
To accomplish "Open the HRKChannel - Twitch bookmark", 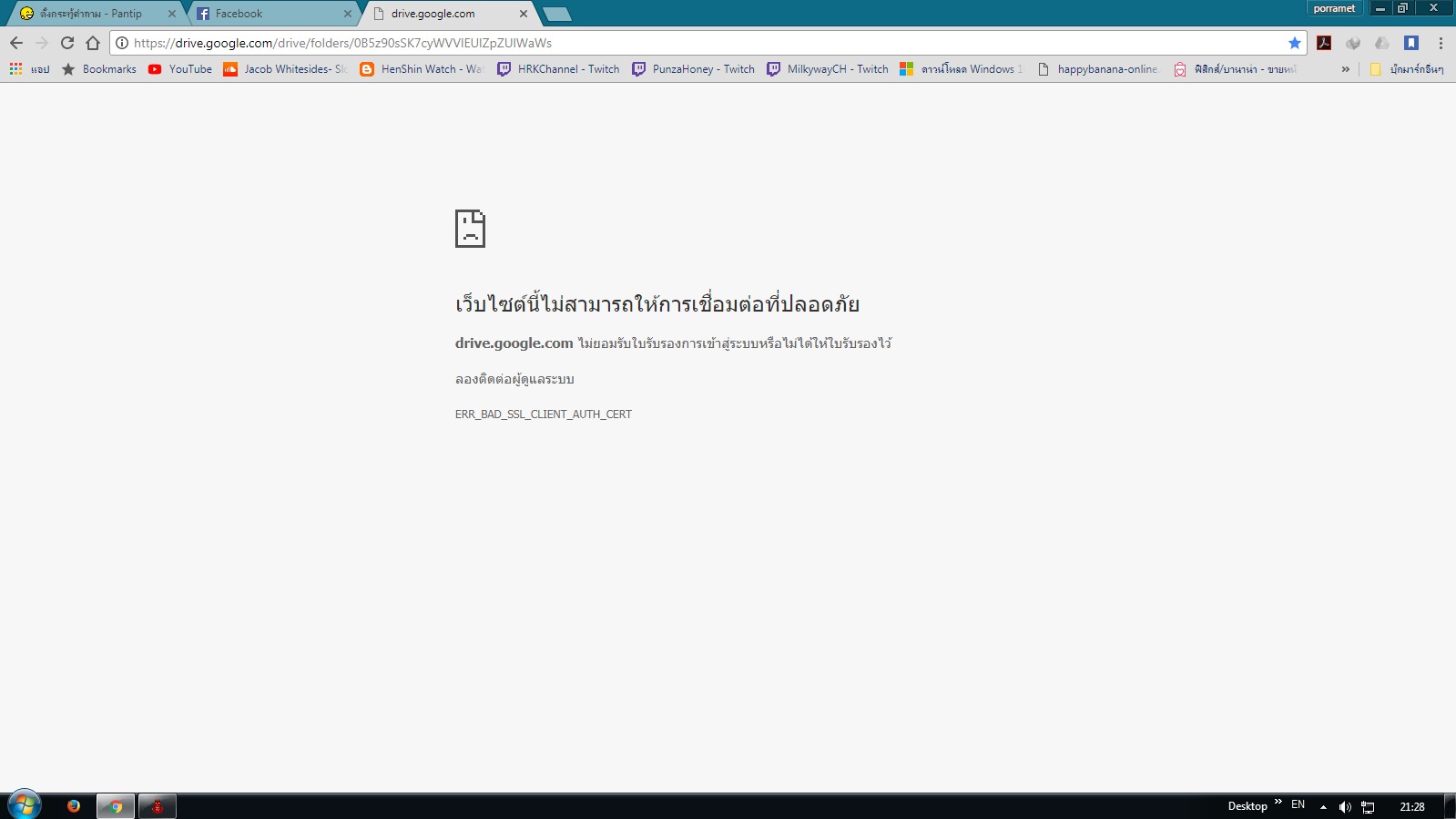I will (x=558, y=69).
